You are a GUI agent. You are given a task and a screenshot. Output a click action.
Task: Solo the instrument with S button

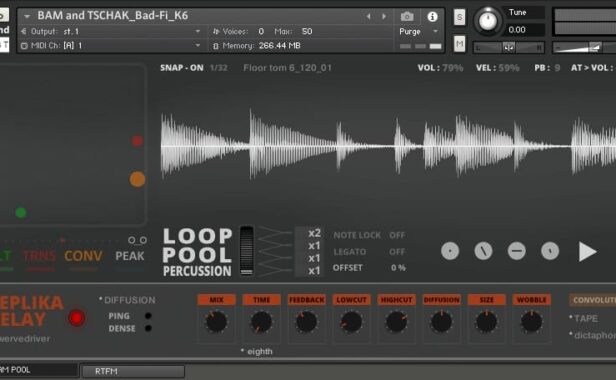[460, 17]
